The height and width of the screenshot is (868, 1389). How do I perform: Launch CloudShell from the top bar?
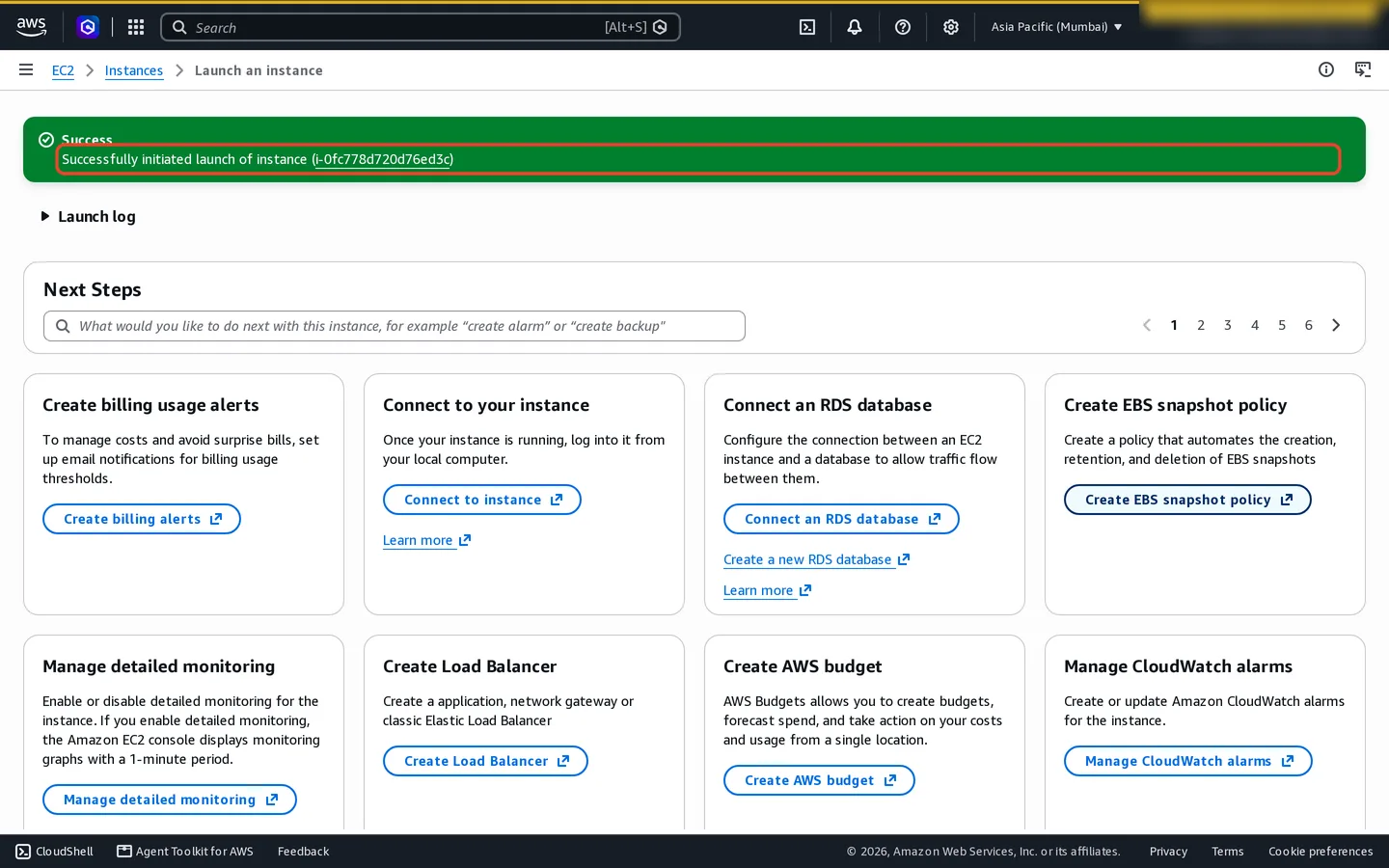[x=807, y=27]
